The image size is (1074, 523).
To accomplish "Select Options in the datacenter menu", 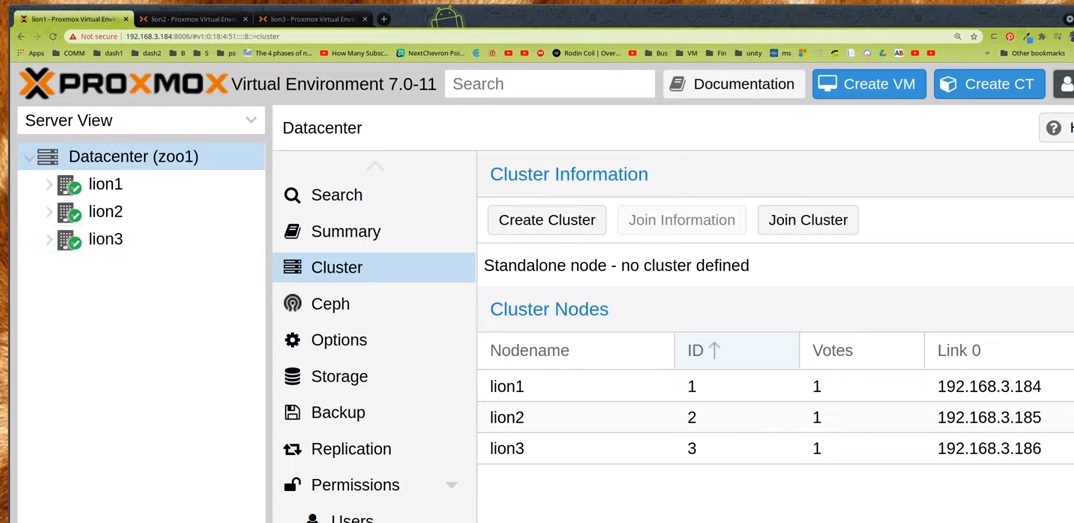I will [338, 340].
